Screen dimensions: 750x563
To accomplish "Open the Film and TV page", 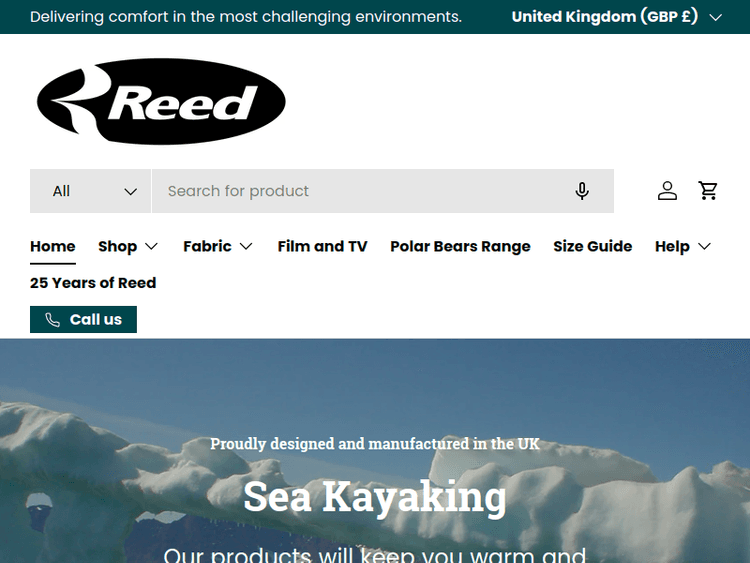I will click(322, 246).
